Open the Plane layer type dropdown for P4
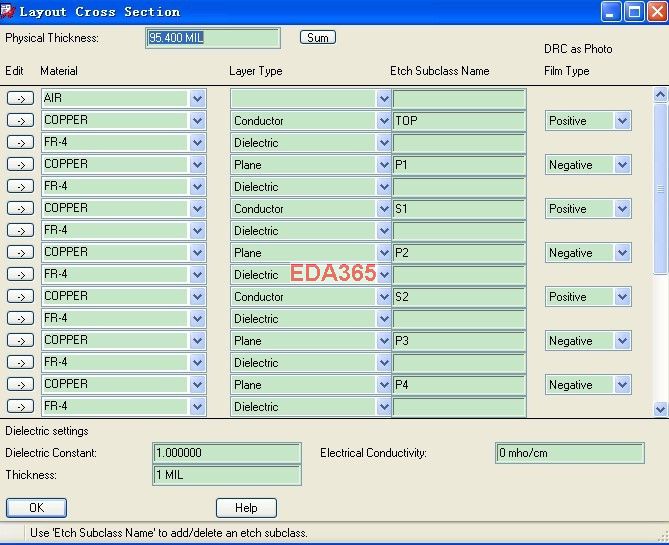The width and height of the screenshot is (669, 545). point(384,385)
